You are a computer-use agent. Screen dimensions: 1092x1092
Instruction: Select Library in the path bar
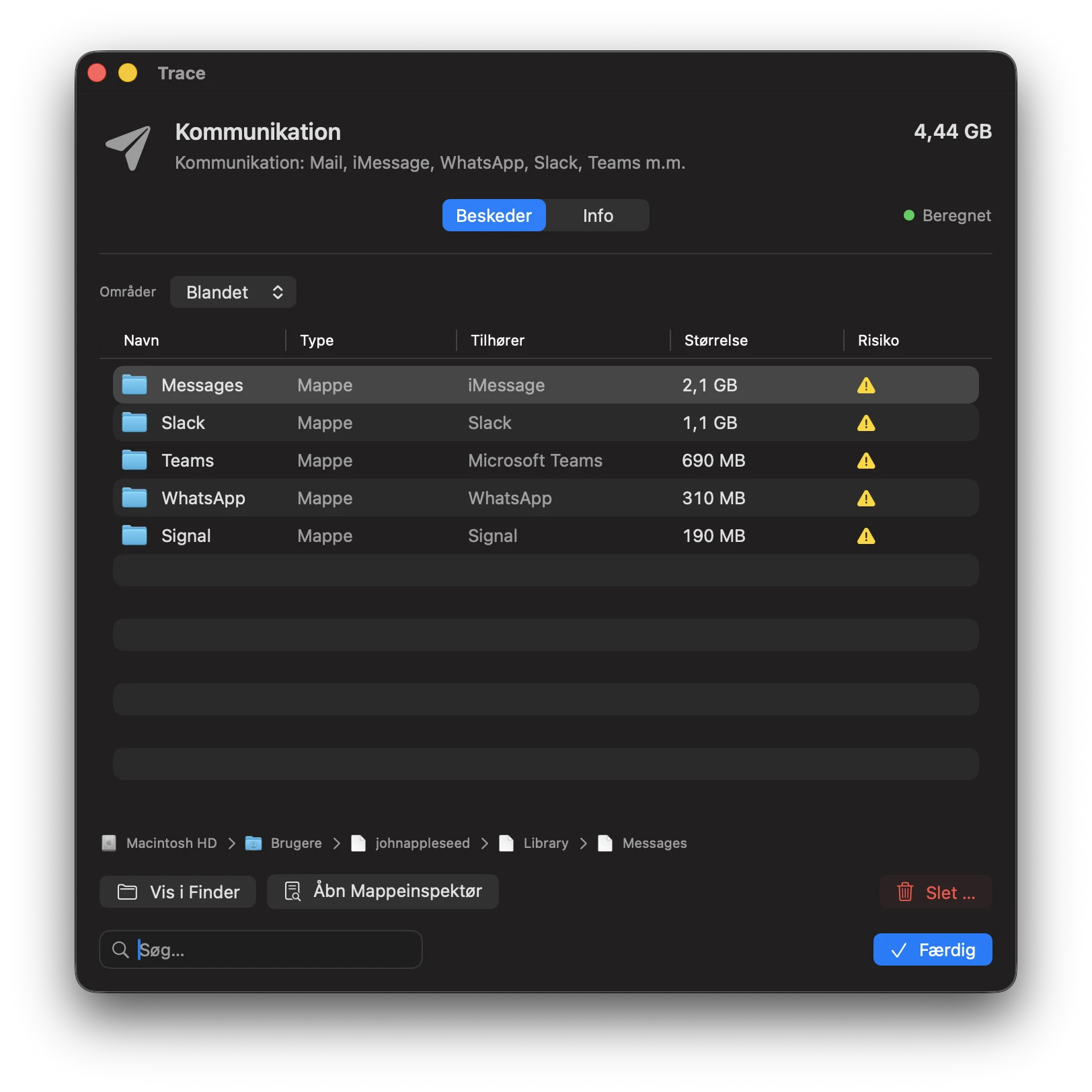click(x=546, y=843)
